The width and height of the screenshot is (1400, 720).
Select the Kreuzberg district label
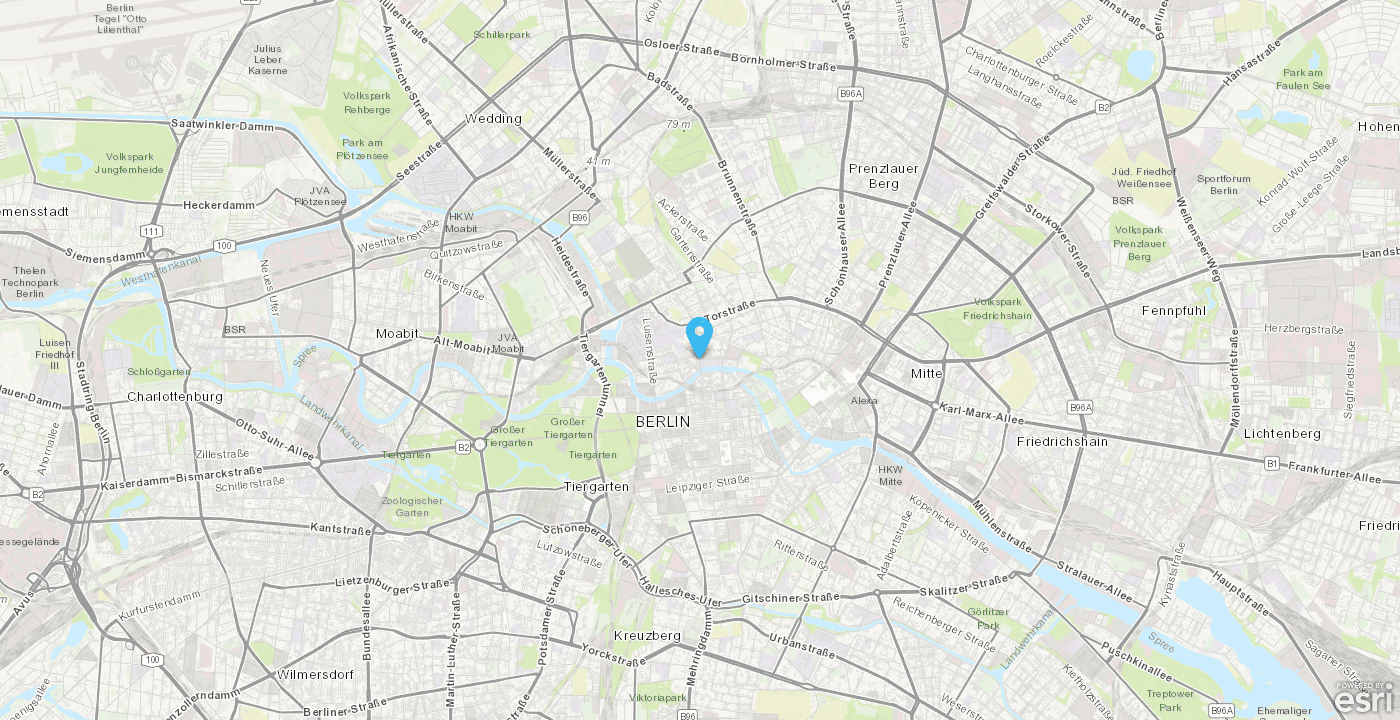point(647,635)
